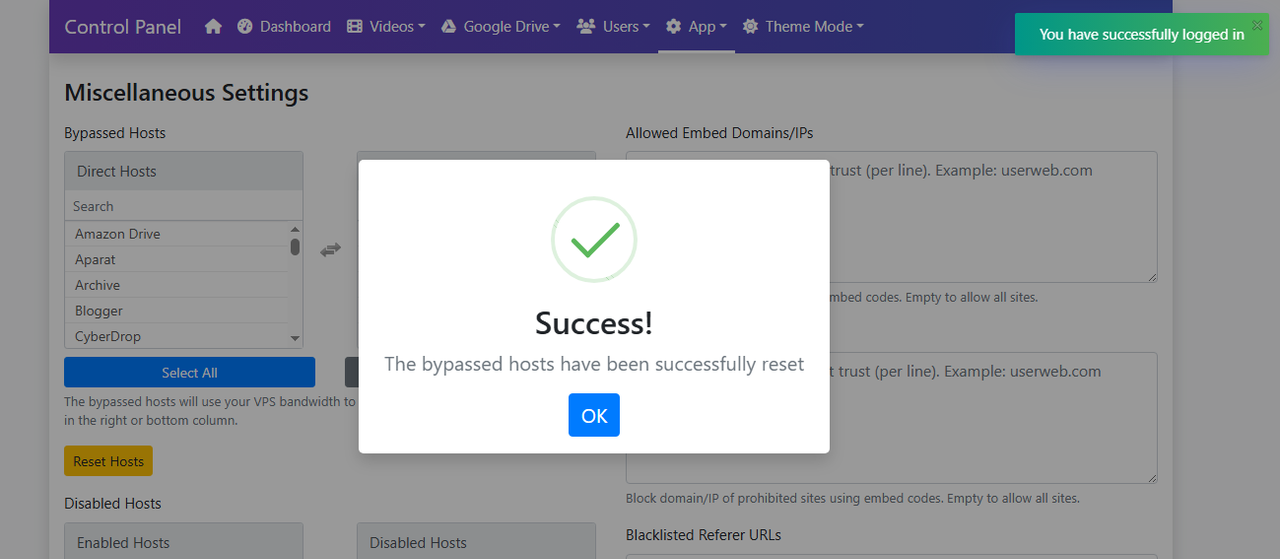Open the Users dropdown menu
Image resolution: width=1280 pixels, height=559 pixels.
tap(614, 27)
